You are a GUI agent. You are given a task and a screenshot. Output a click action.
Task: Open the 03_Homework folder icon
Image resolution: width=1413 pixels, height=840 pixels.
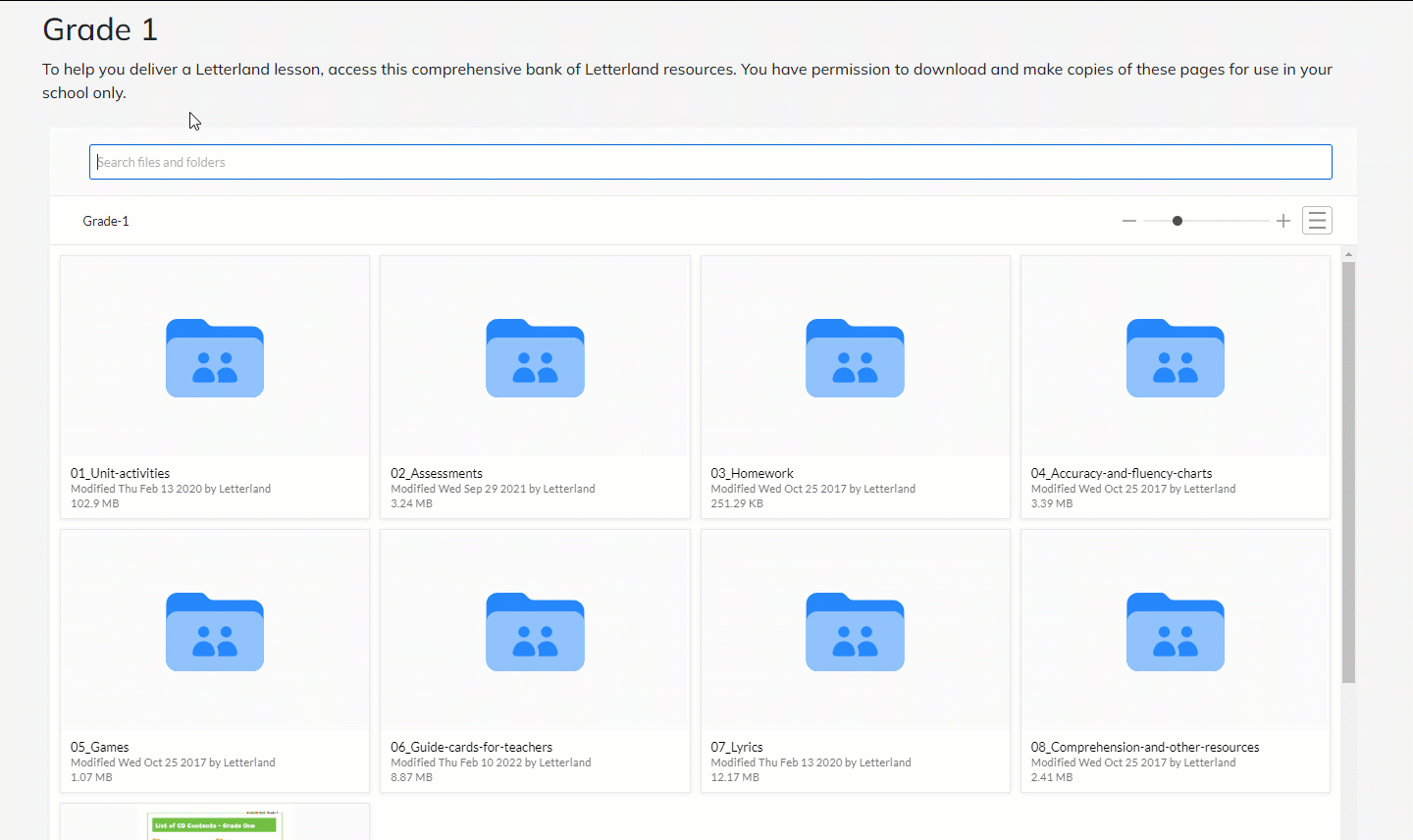coord(855,358)
